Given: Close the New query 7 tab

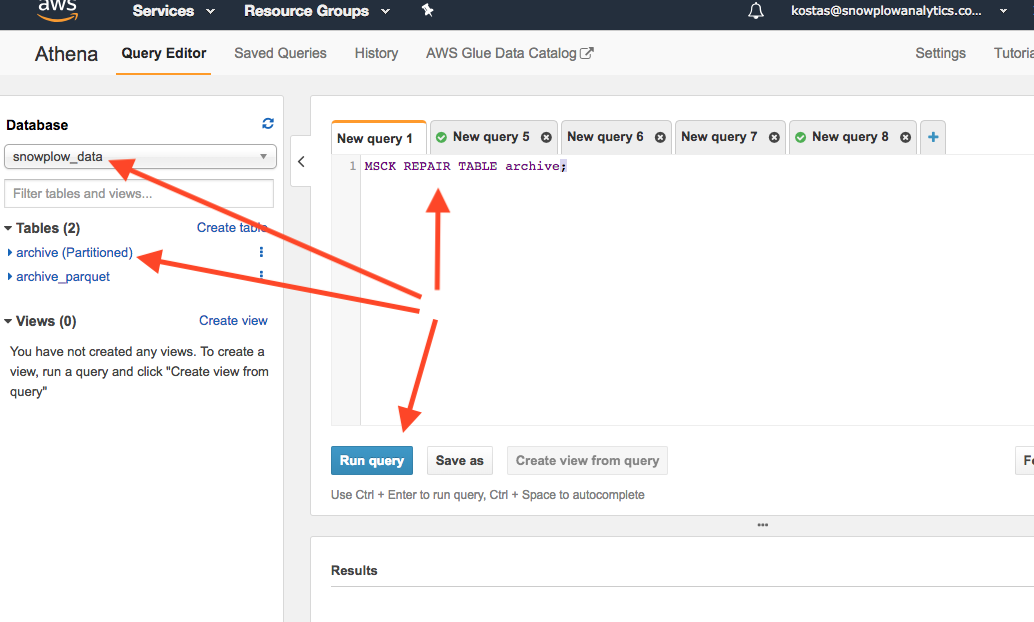Looking at the screenshot, I should click(x=774, y=137).
